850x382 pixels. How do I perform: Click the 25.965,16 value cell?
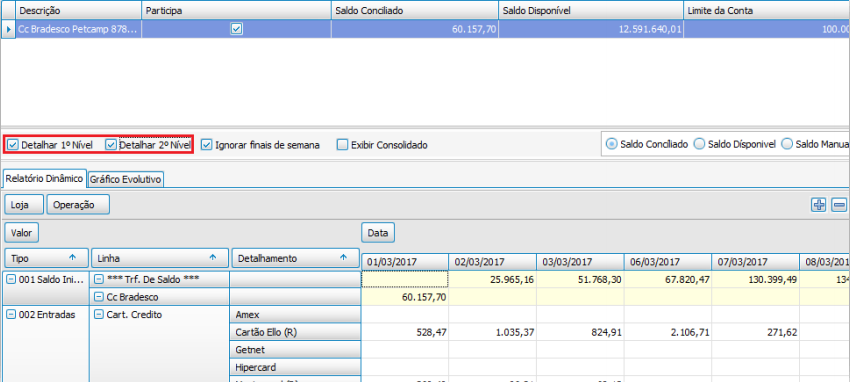tap(492, 280)
